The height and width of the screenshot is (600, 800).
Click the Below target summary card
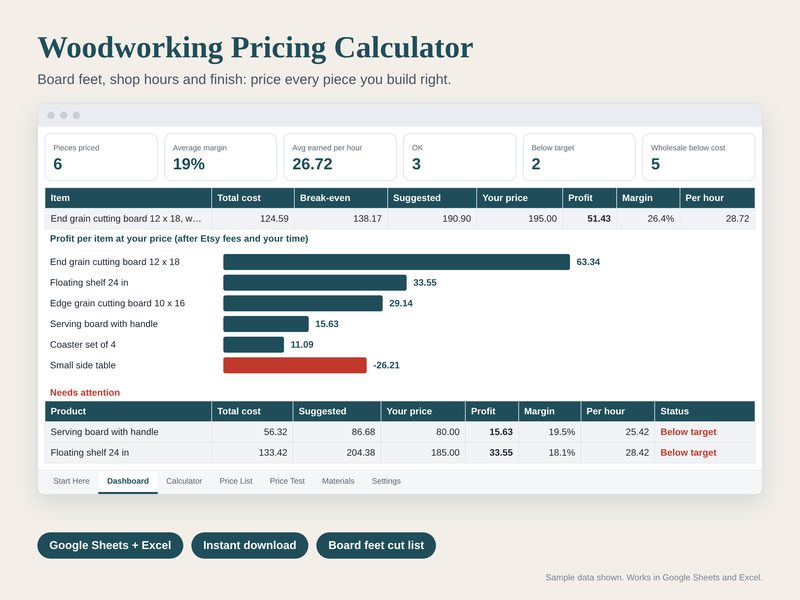point(579,157)
